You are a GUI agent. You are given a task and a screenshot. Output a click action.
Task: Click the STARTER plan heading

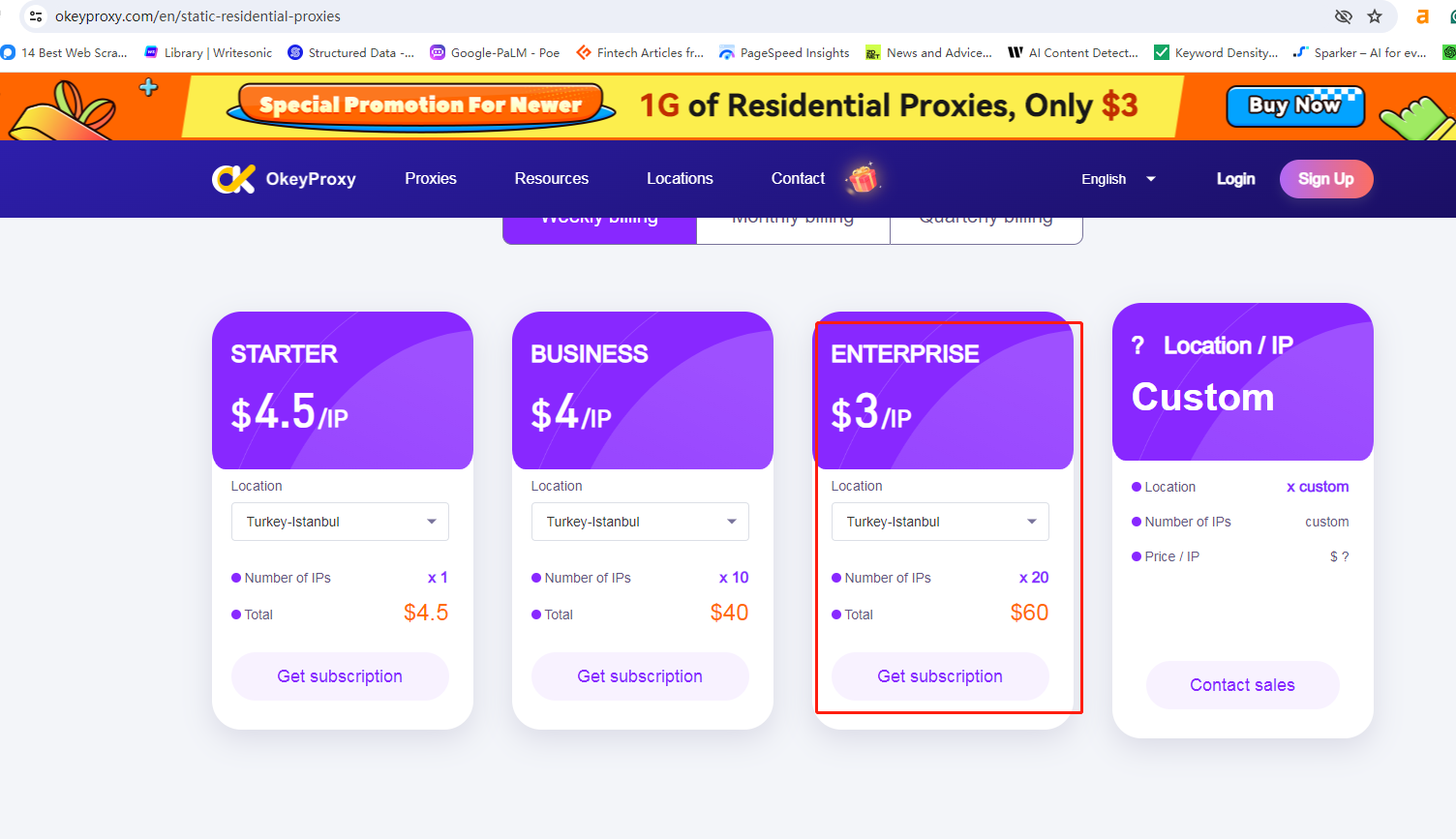tap(285, 354)
